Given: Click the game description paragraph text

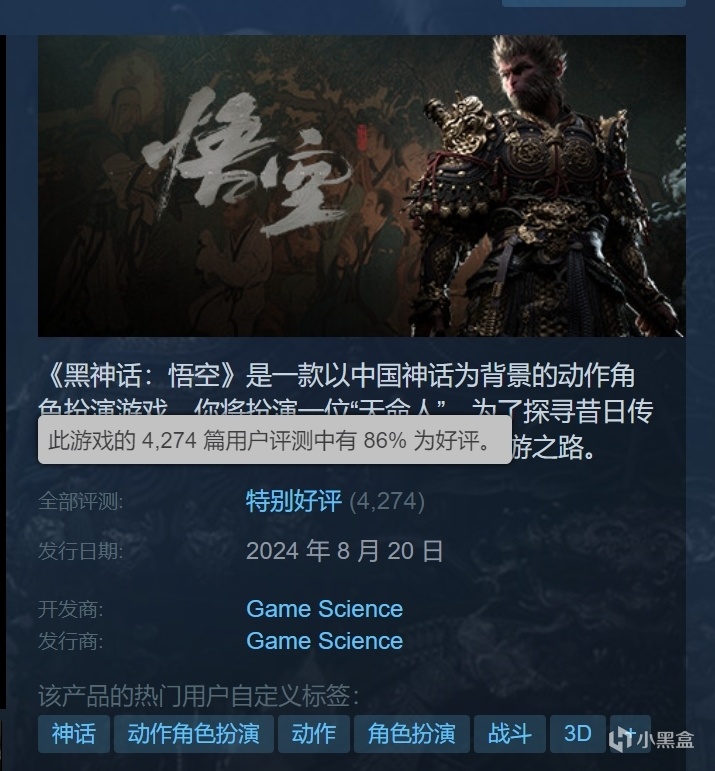Looking at the screenshot, I should coord(347,411).
